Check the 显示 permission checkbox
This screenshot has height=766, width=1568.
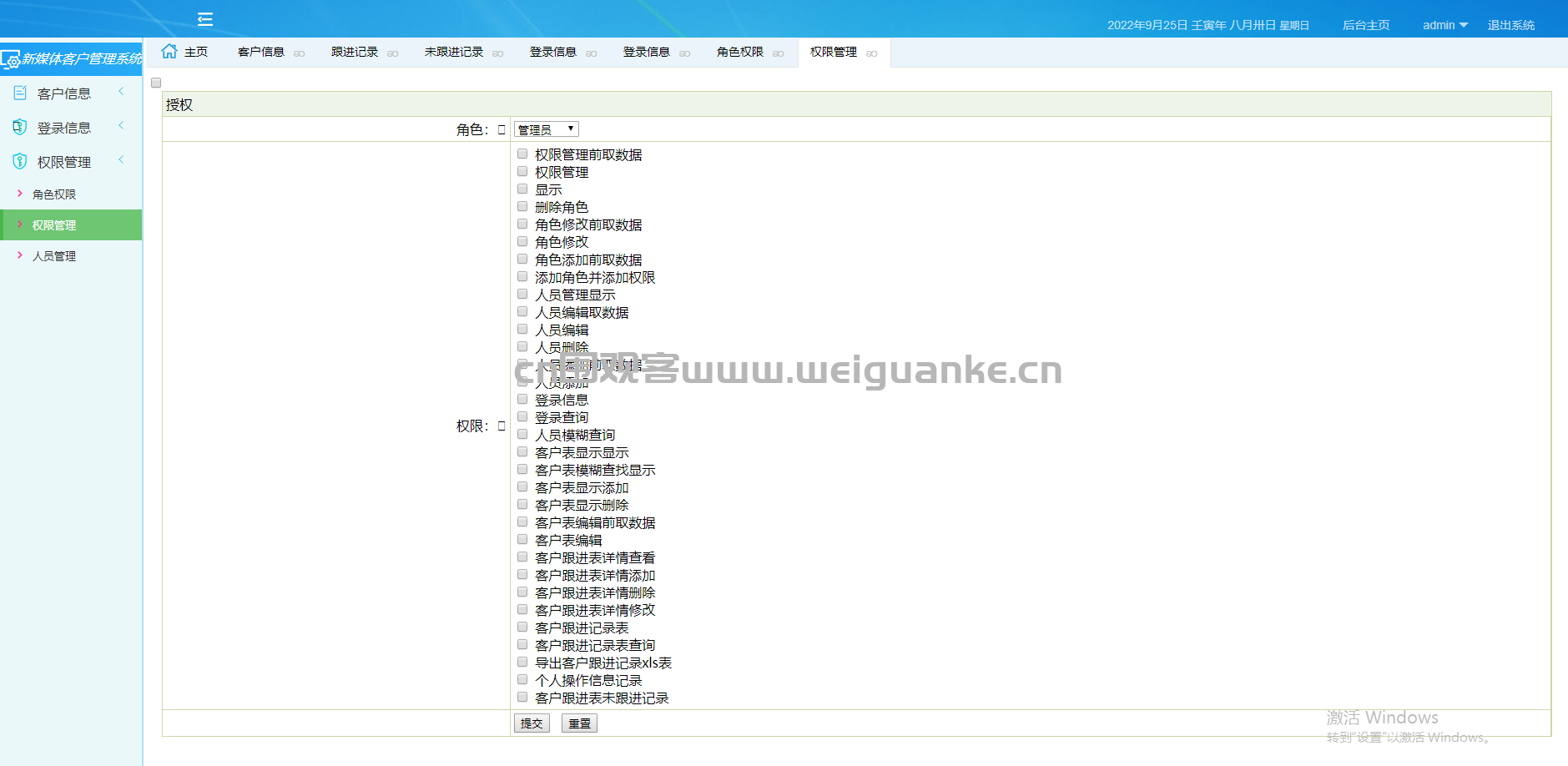pyautogui.click(x=522, y=189)
